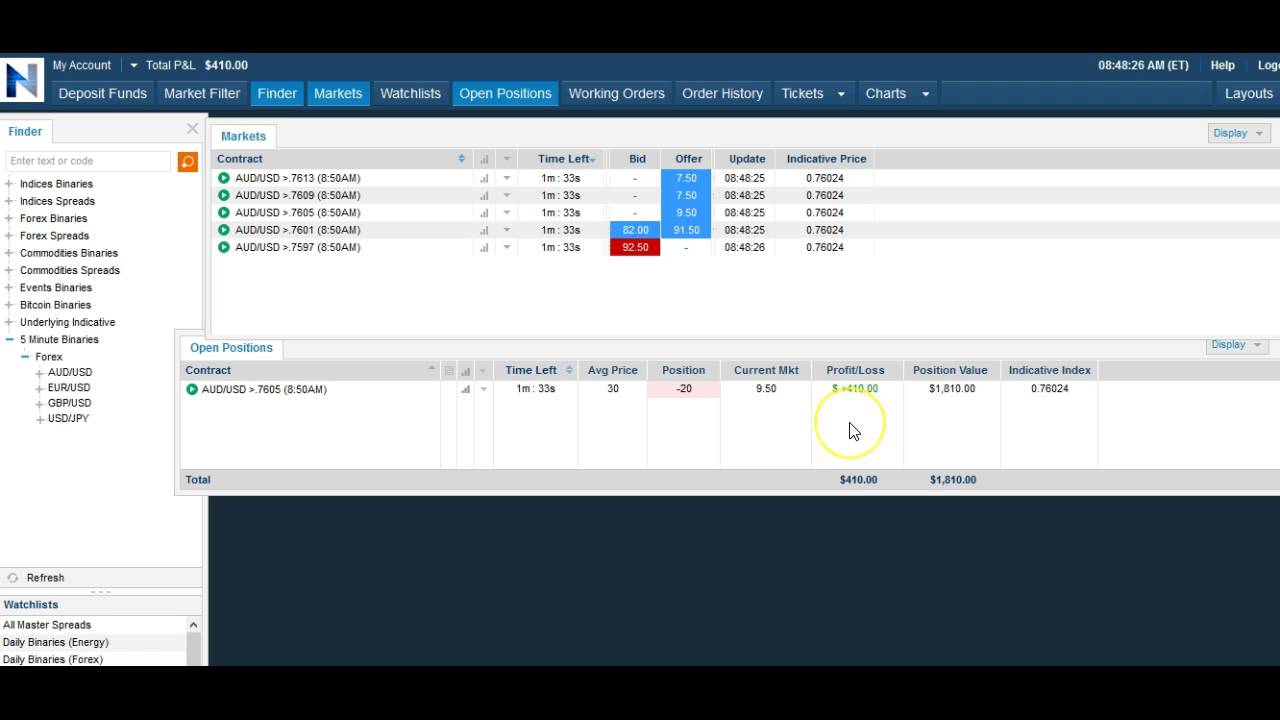Expand Indices Binaries tree node

pos(9,184)
